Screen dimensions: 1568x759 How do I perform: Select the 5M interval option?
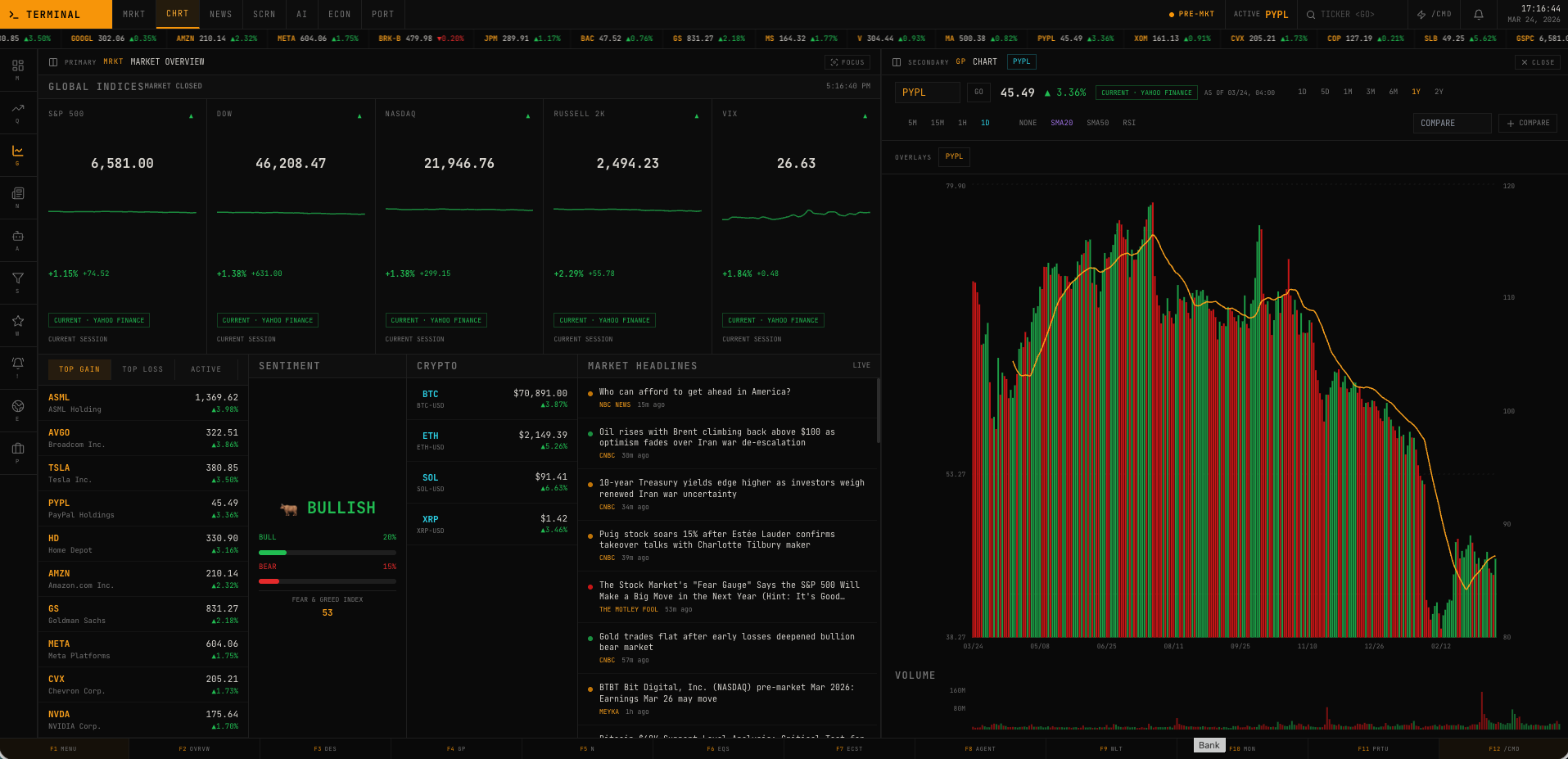(912, 123)
